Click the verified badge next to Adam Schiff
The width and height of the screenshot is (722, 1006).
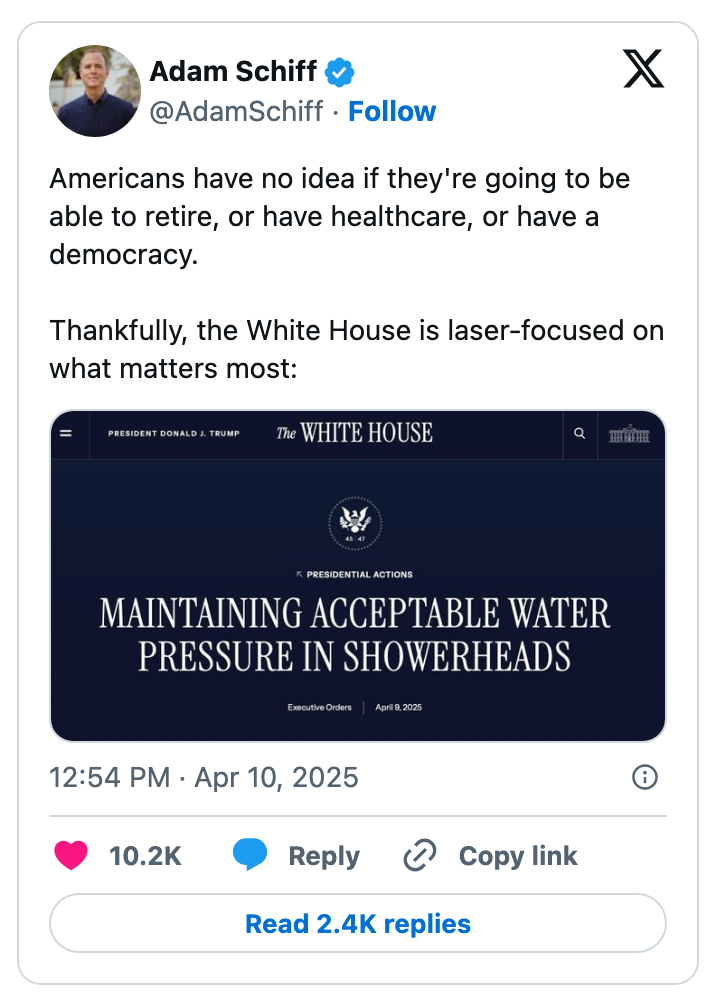[x=339, y=70]
